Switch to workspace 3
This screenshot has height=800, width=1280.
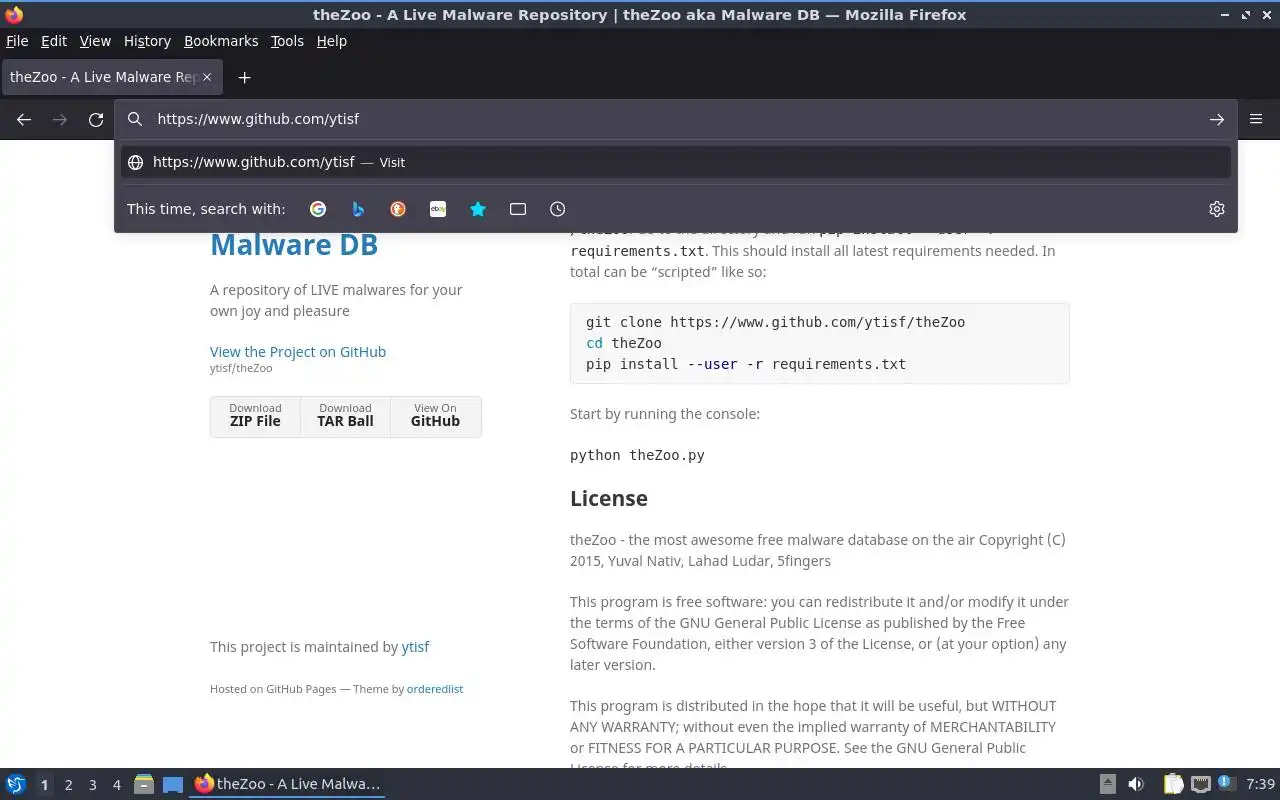tap(92, 785)
